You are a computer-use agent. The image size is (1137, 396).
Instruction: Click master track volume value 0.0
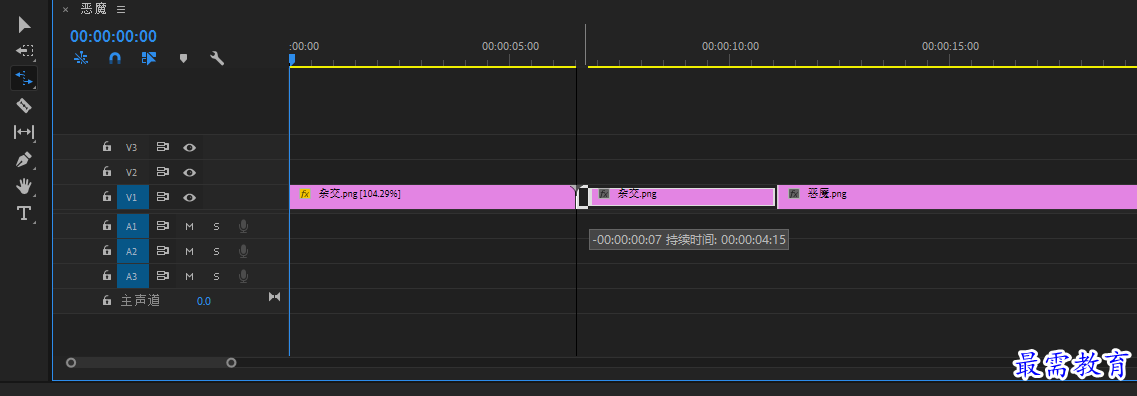coord(204,301)
